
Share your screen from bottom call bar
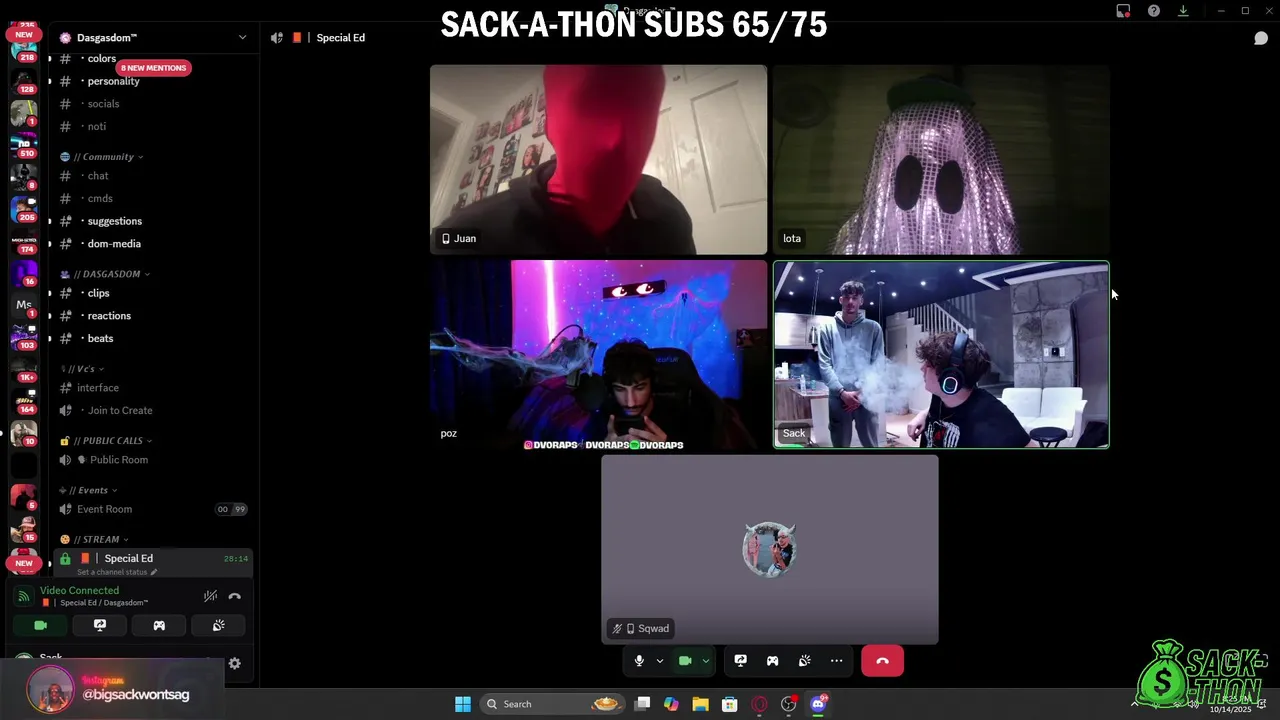click(x=741, y=661)
